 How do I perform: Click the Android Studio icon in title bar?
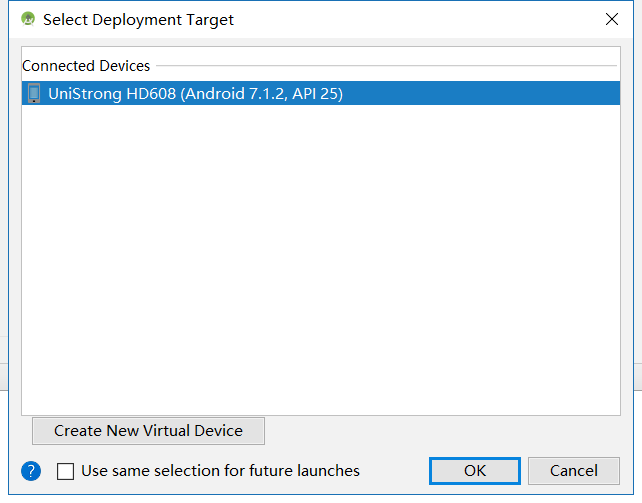tap(27, 19)
